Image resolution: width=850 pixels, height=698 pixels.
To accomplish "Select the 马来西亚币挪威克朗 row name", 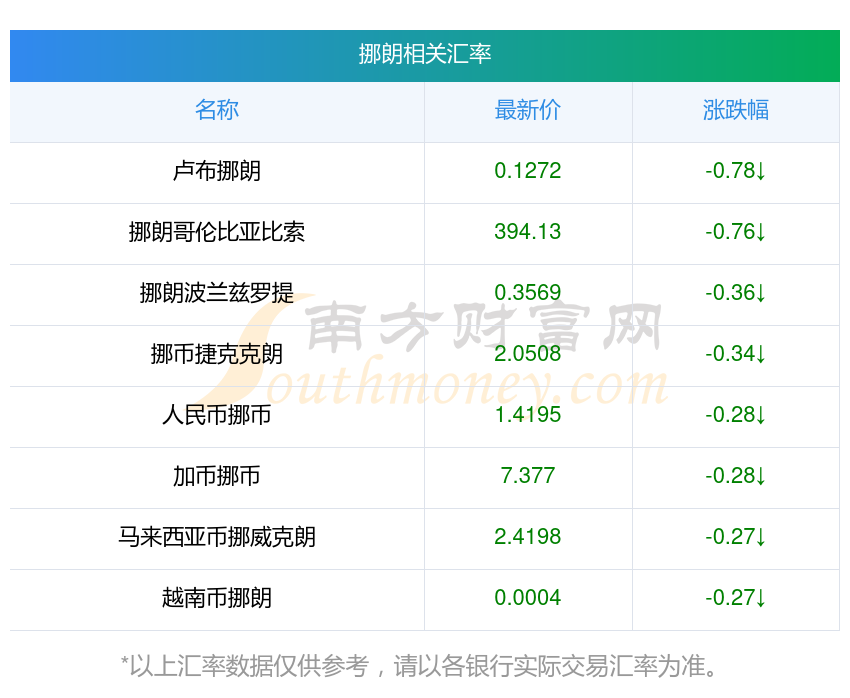I will (x=217, y=538).
